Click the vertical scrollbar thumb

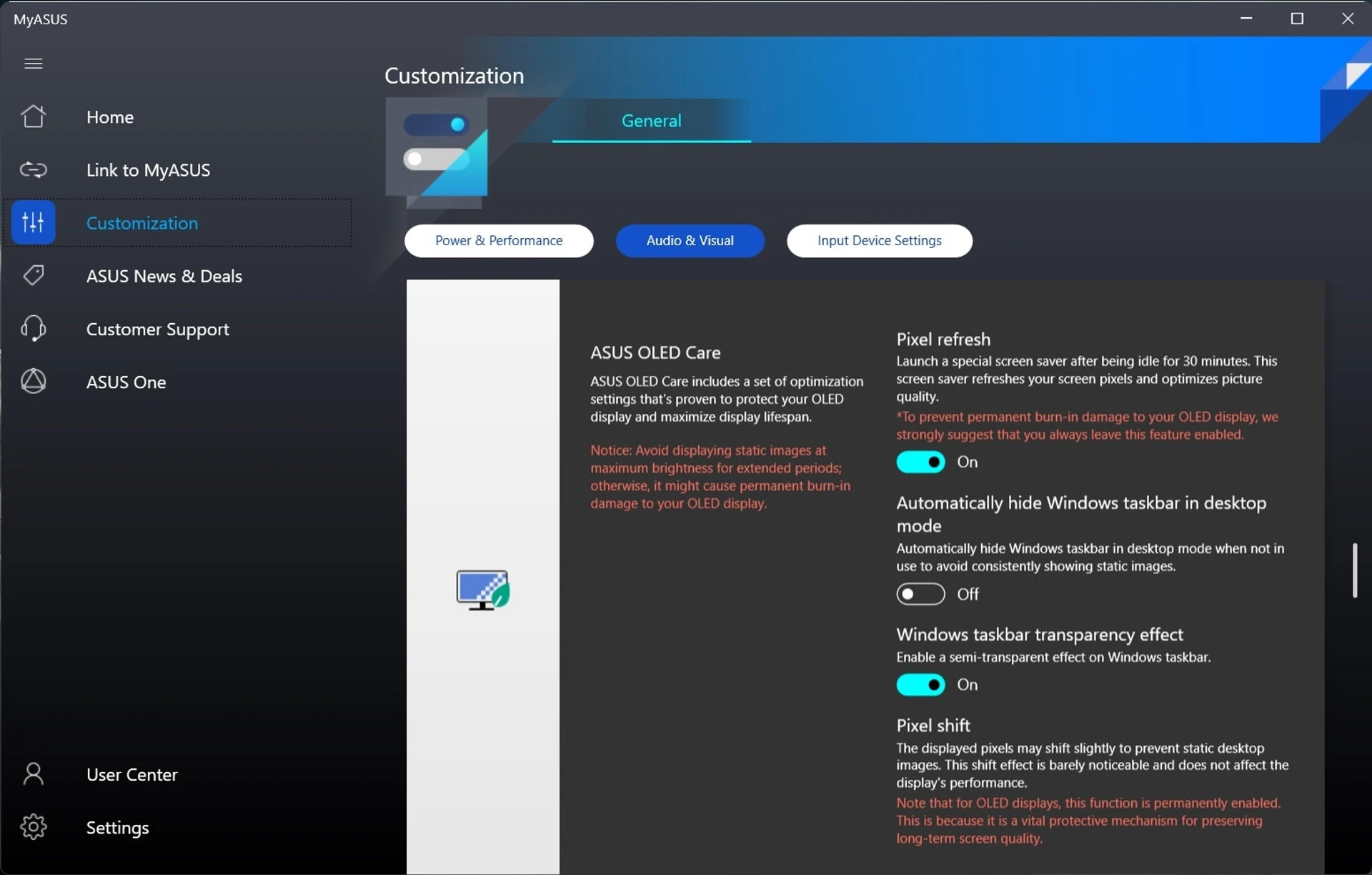[x=1354, y=570]
